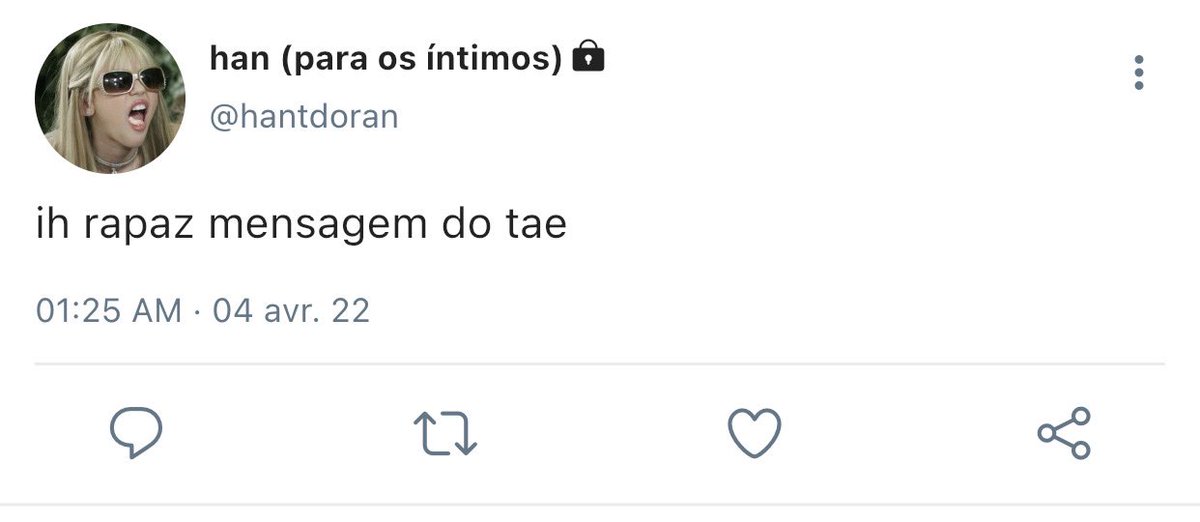
Task: Click the '(para os íntimos)' name text
Action: pos(421,60)
